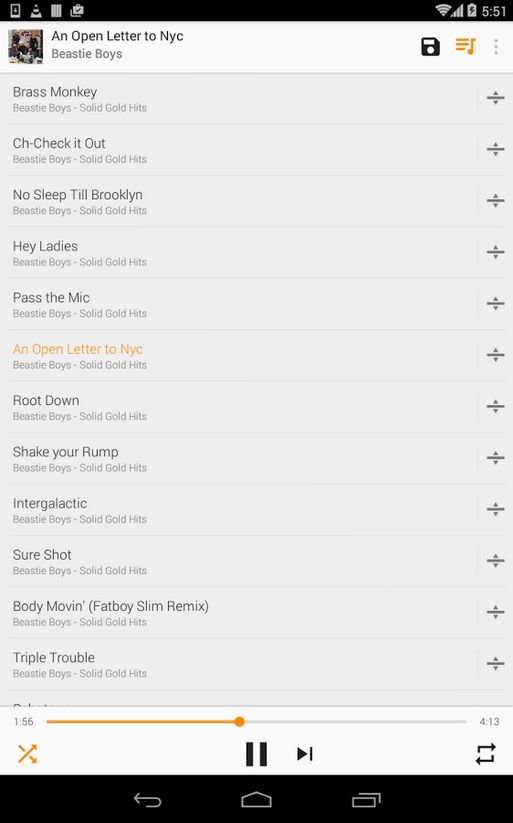Select Body Movin' (Fatboy Slim Remix)
Image resolution: width=513 pixels, height=823 pixels.
[x=243, y=613]
